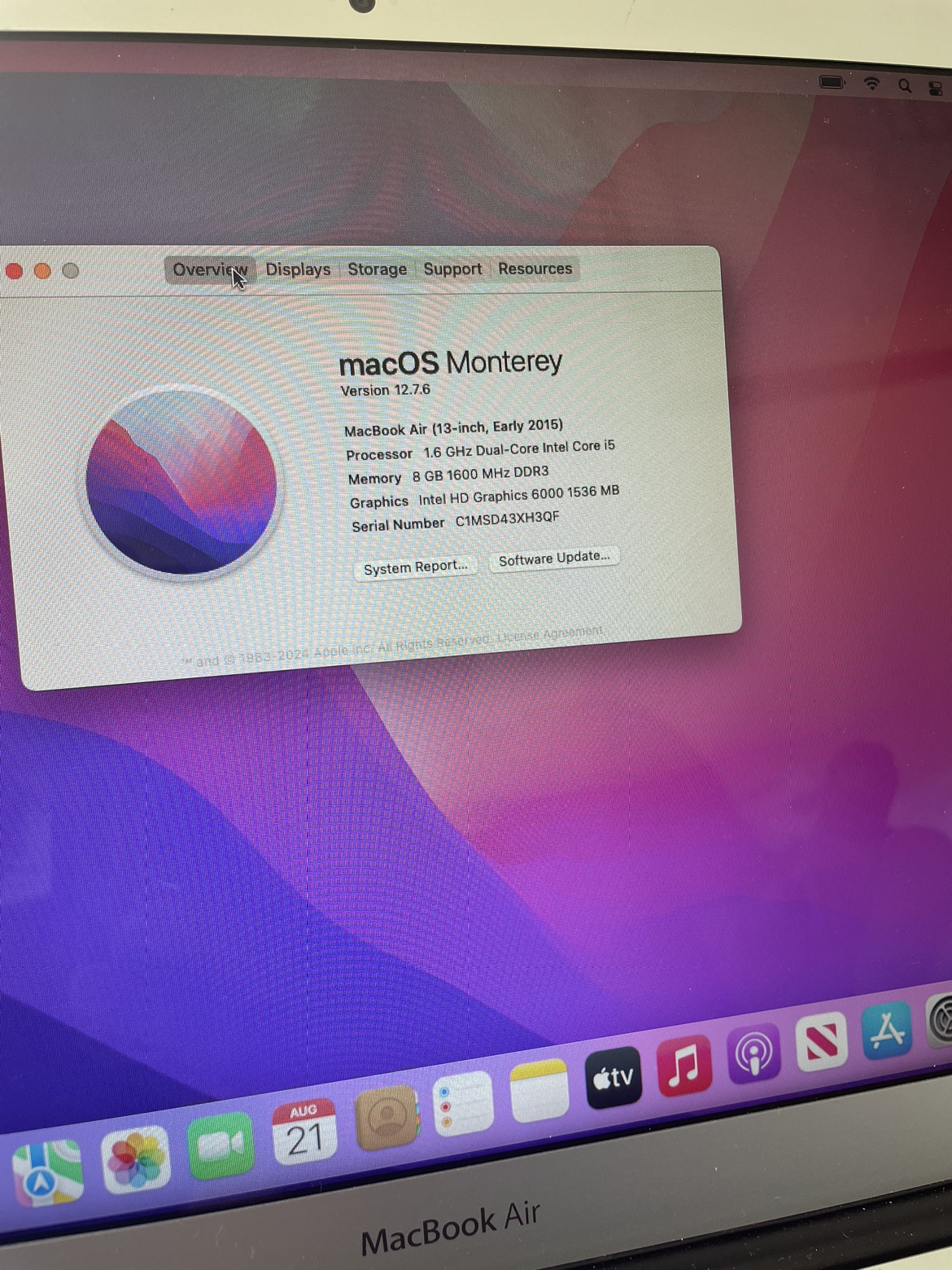The height and width of the screenshot is (1270, 952).
Task: Open FaceTime in the Dock
Action: [x=221, y=1145]
